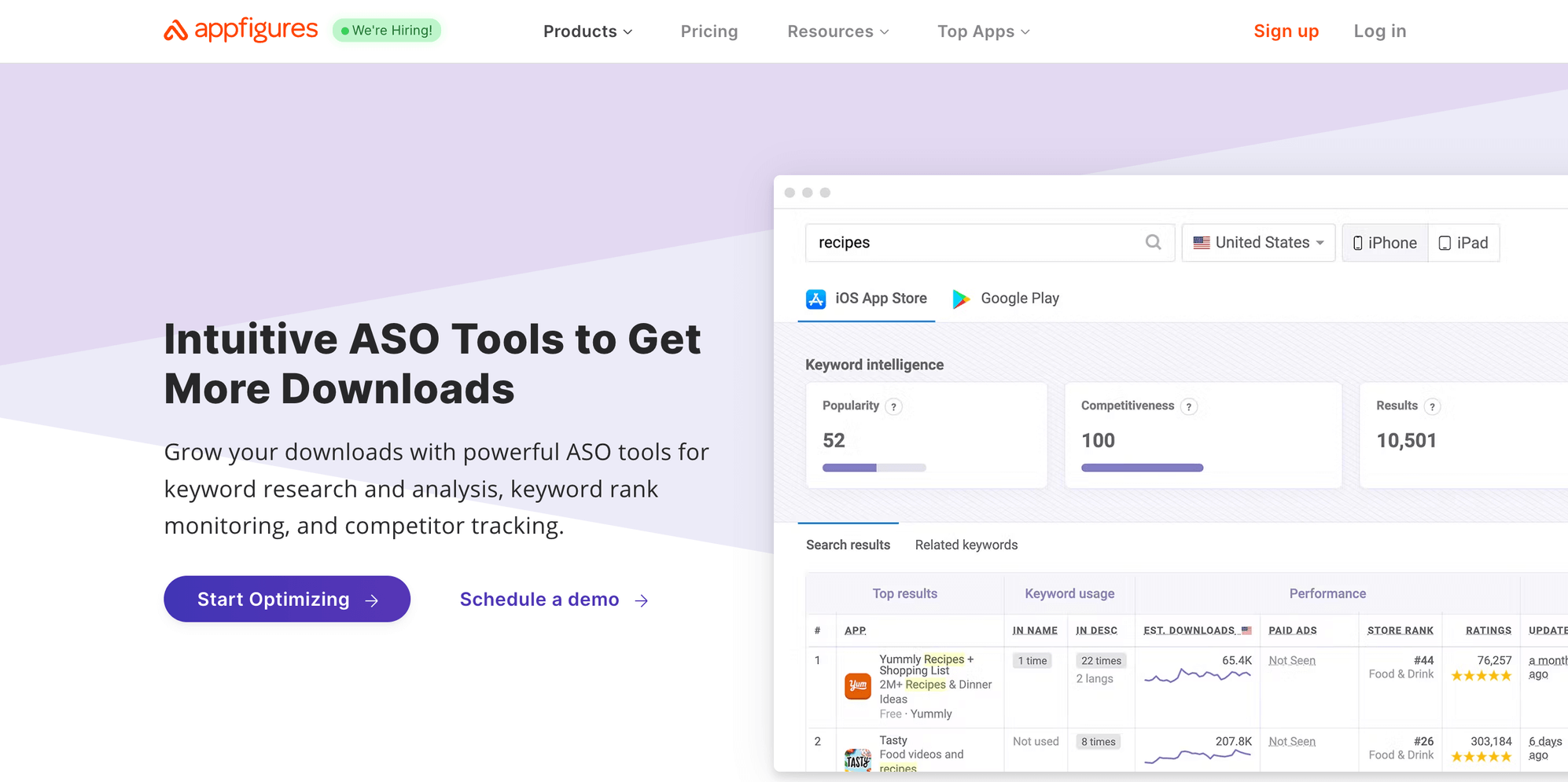Click the search magnifier icon
The height and width of the screenshot is (782, 1568).
click(x=1154, y=242)
